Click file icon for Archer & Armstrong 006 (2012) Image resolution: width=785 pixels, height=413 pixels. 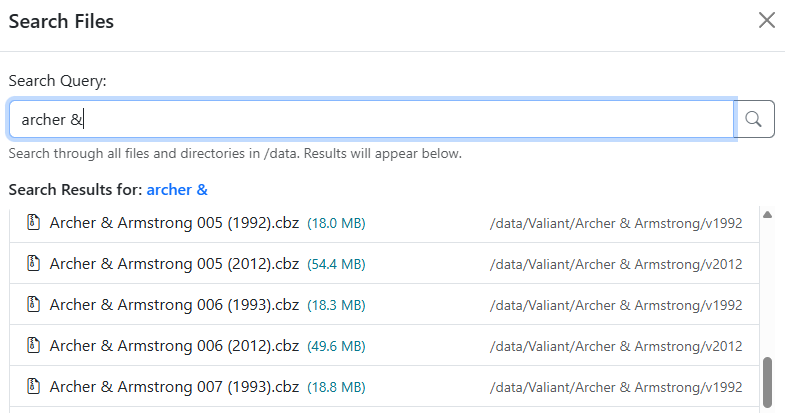[33, 346]
